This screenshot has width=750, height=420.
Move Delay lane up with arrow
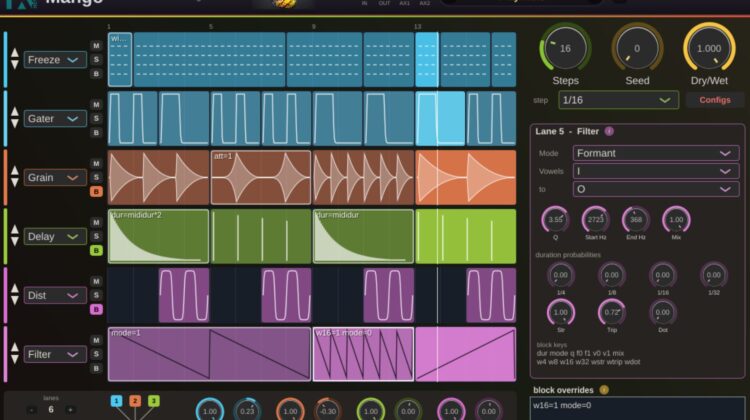[x=15, y=230]
